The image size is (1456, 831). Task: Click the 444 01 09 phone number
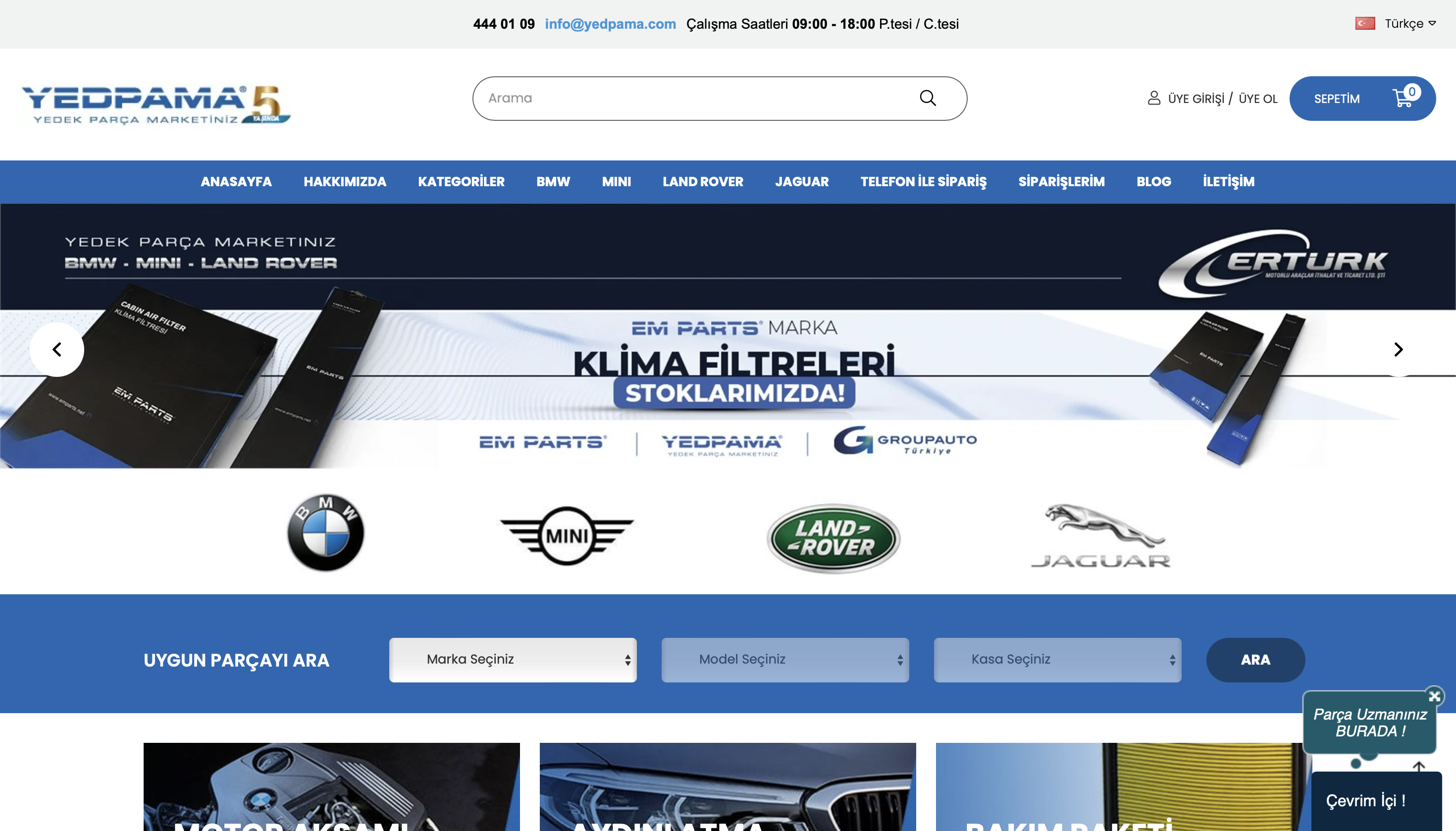tap(503, 24)
